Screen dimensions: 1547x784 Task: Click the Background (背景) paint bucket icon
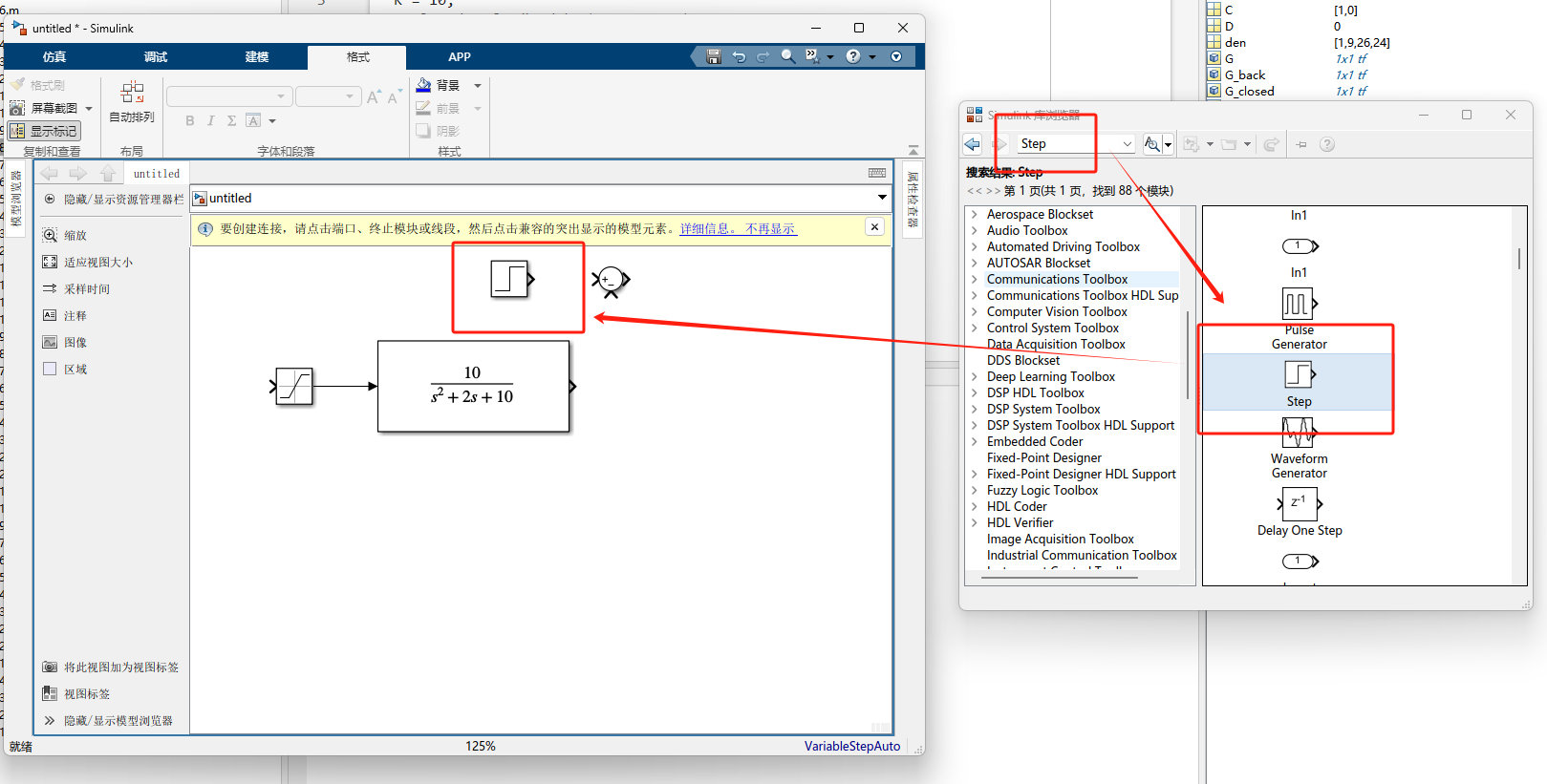[423, 85]
